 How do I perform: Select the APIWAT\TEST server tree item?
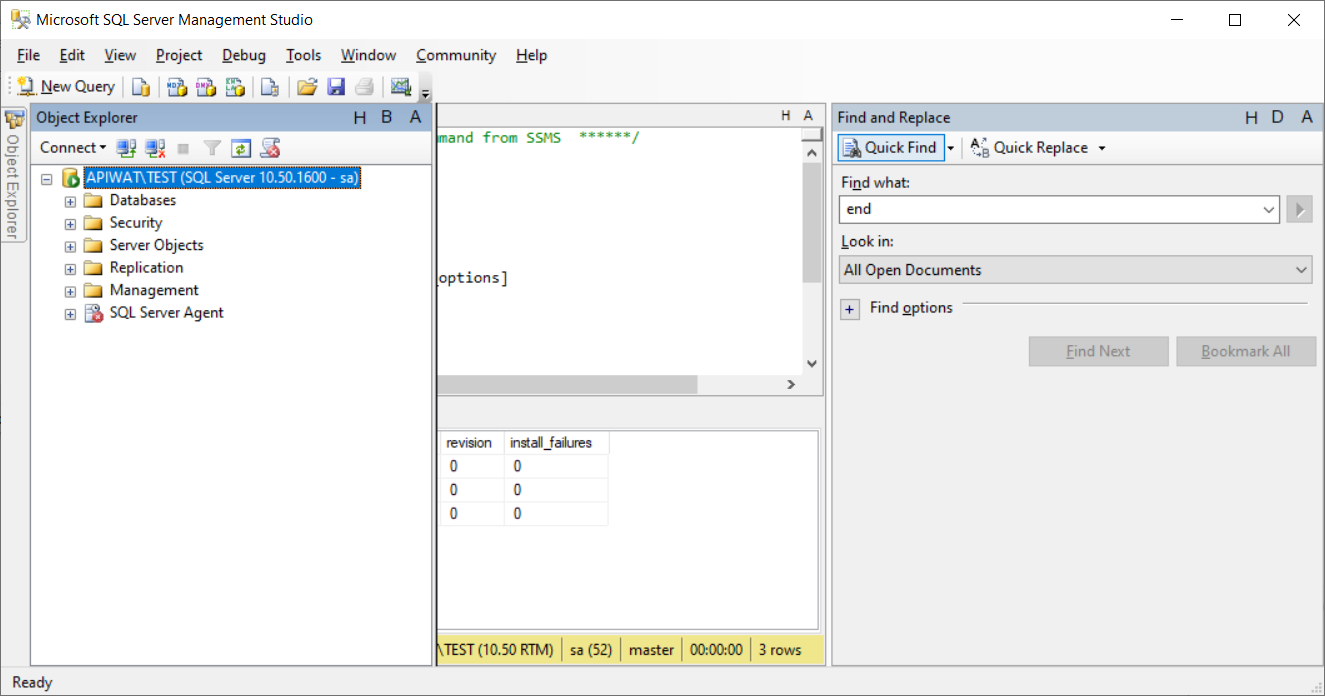click(222, 178)
